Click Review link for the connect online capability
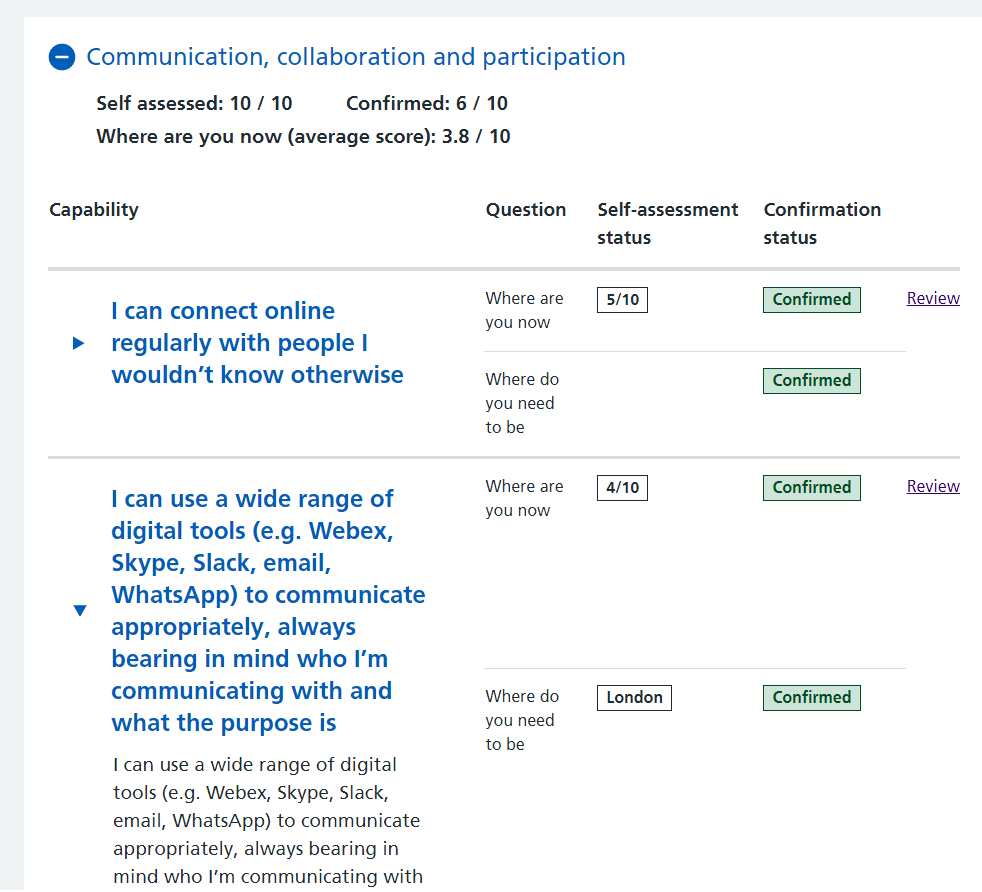The image size is (982, 892). click(x=932, y=298)
